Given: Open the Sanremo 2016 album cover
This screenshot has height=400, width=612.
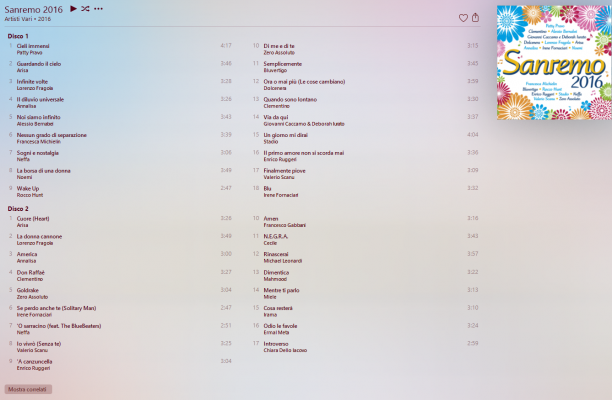Looking at the screenshot, I should coord(554,62).
